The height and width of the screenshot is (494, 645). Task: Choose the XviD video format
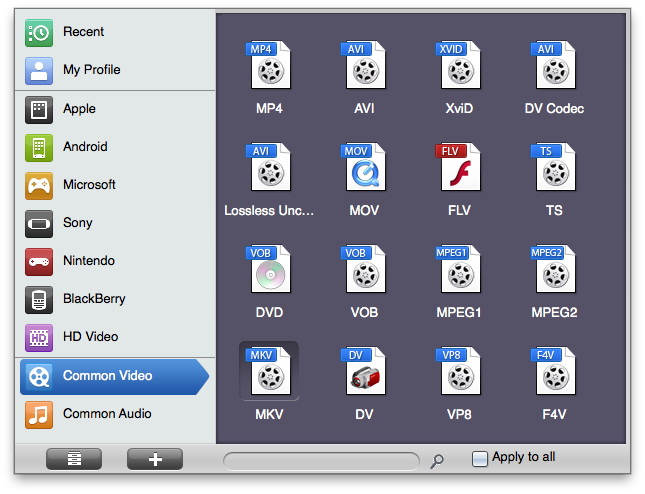point(459,66)
